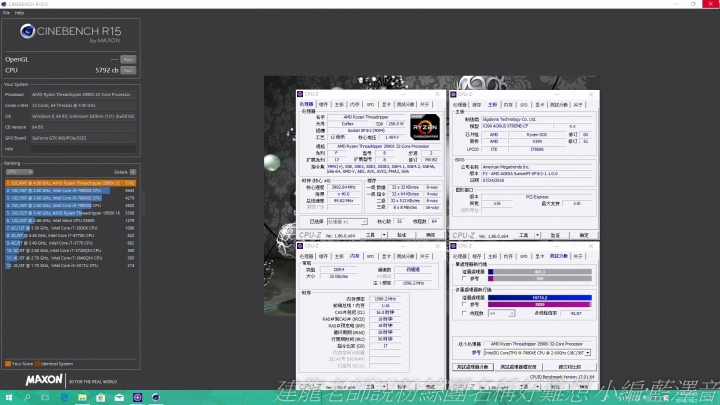Open Graphics (显卡) tab in memory window
Screen dimensions: 720x405
[386, 256]
